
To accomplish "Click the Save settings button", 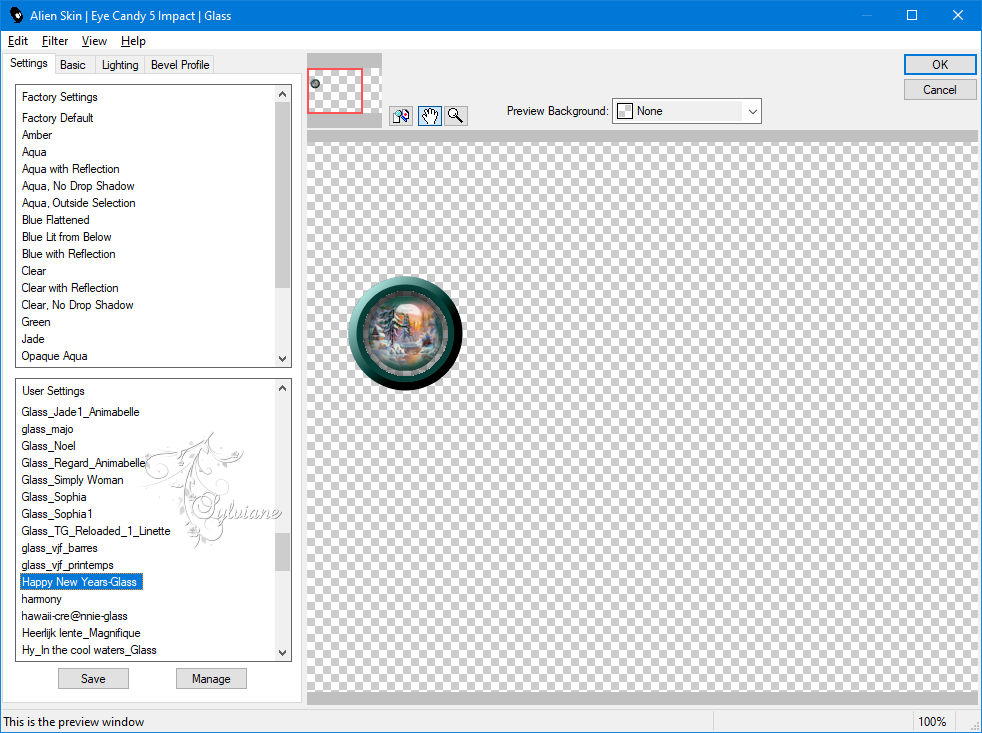I will (93, 678).
